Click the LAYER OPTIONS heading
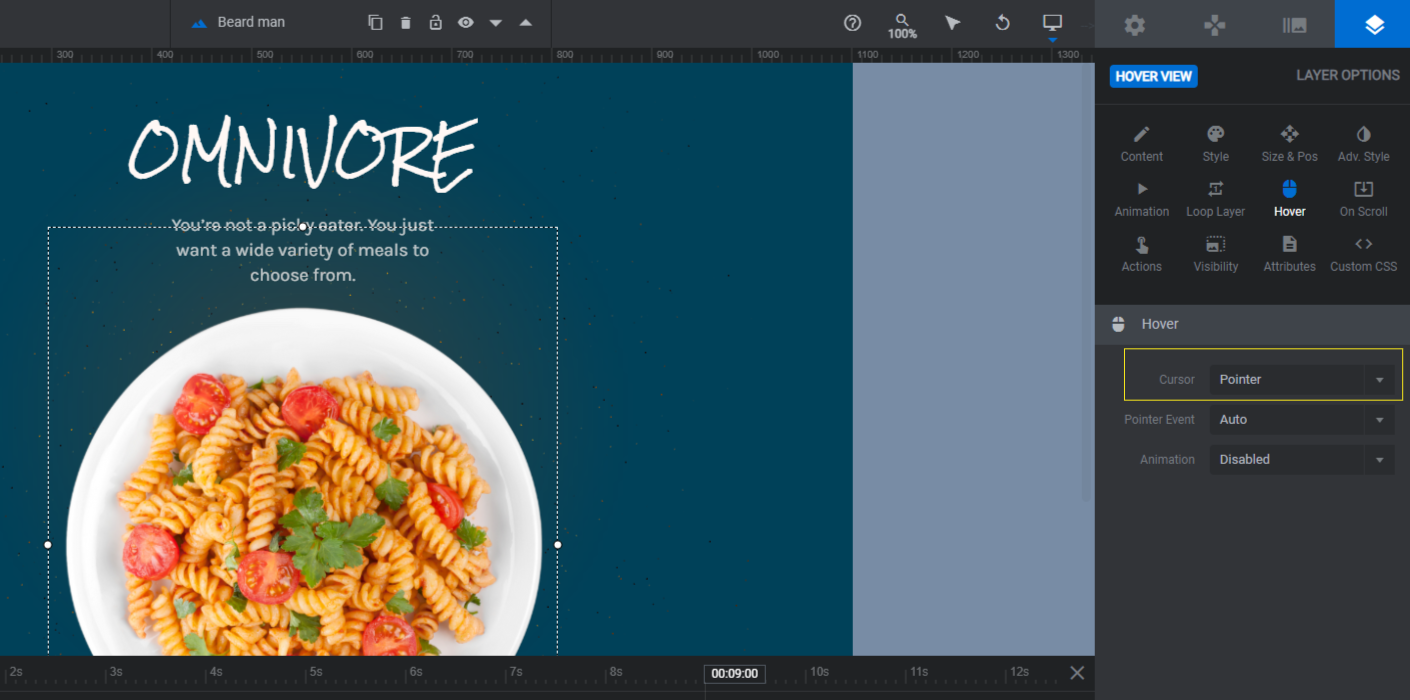Image resolution: width=1410 pixels, height=700 pixels. [x=1348, y=75]
